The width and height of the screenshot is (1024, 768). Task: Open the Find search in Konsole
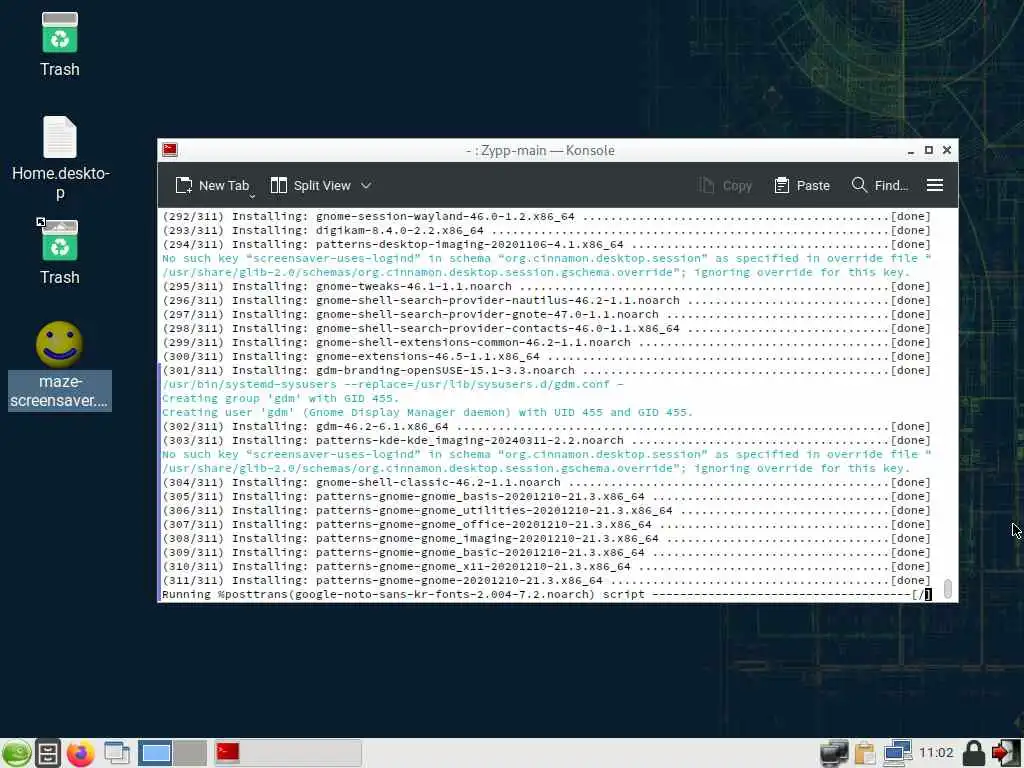[x=880, y=185]
